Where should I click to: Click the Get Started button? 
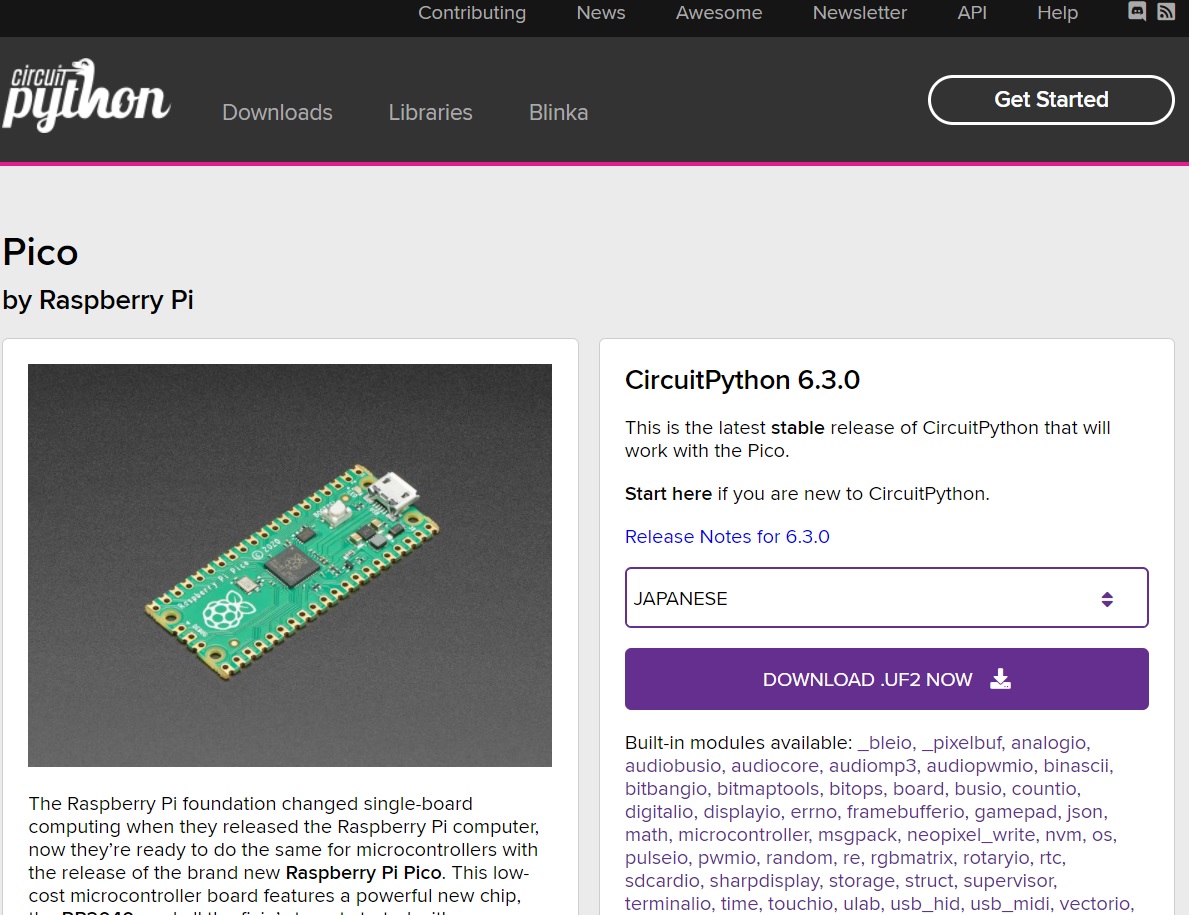[1051, 99]
